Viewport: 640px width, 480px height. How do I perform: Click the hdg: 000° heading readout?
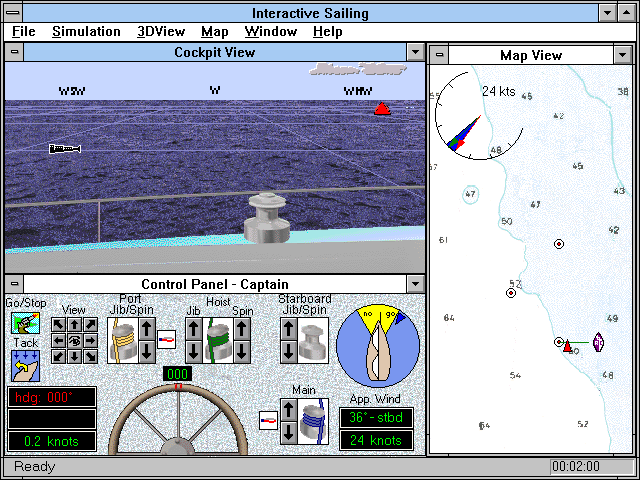(52, 397)
